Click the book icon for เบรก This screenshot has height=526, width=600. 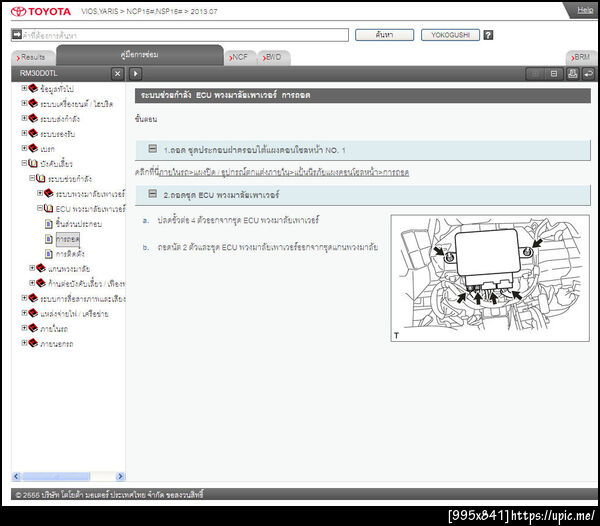point(33,148)
